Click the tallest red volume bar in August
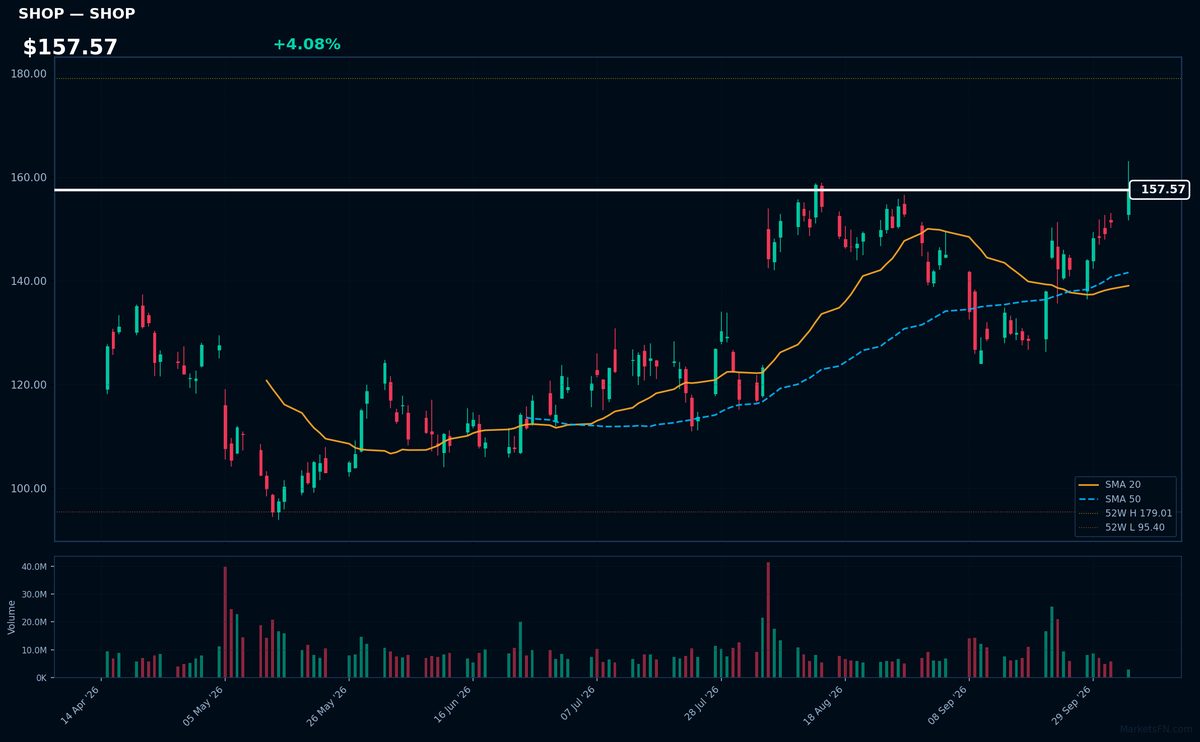This screenshot has width=1200, height=742. (768, 620)
